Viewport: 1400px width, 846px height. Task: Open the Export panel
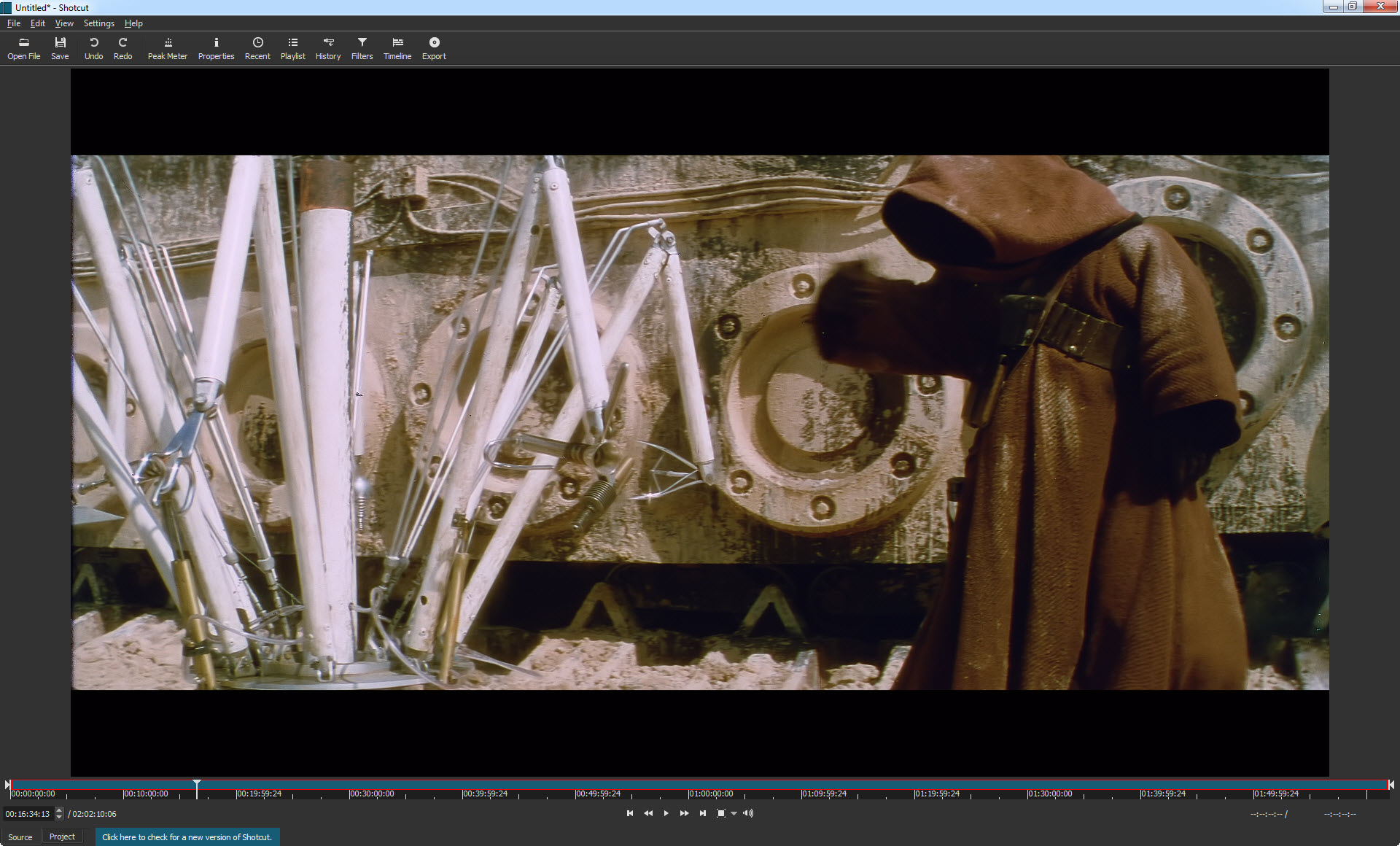coord(434,49)
